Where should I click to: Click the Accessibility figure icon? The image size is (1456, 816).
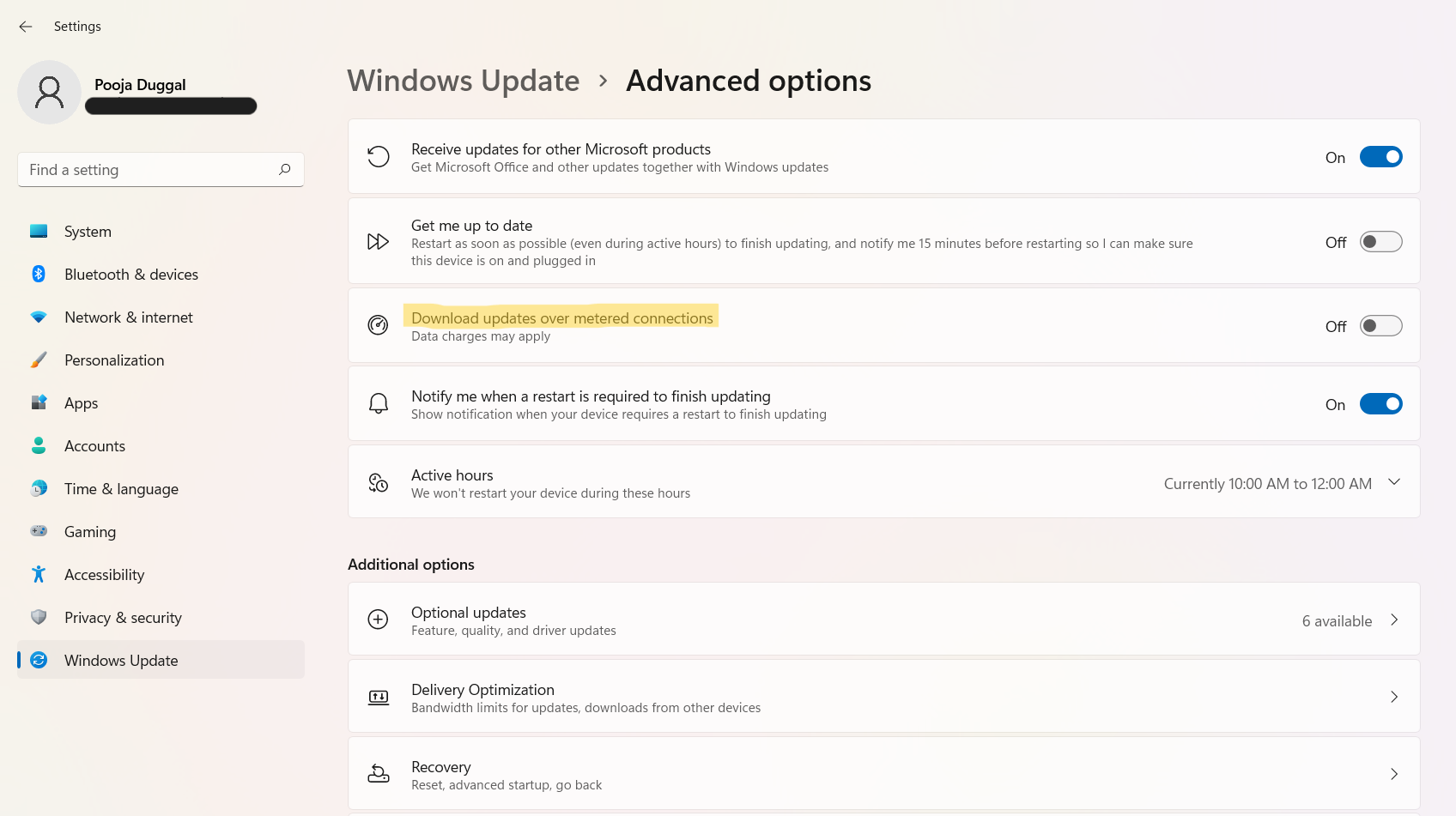pos(39,575)
